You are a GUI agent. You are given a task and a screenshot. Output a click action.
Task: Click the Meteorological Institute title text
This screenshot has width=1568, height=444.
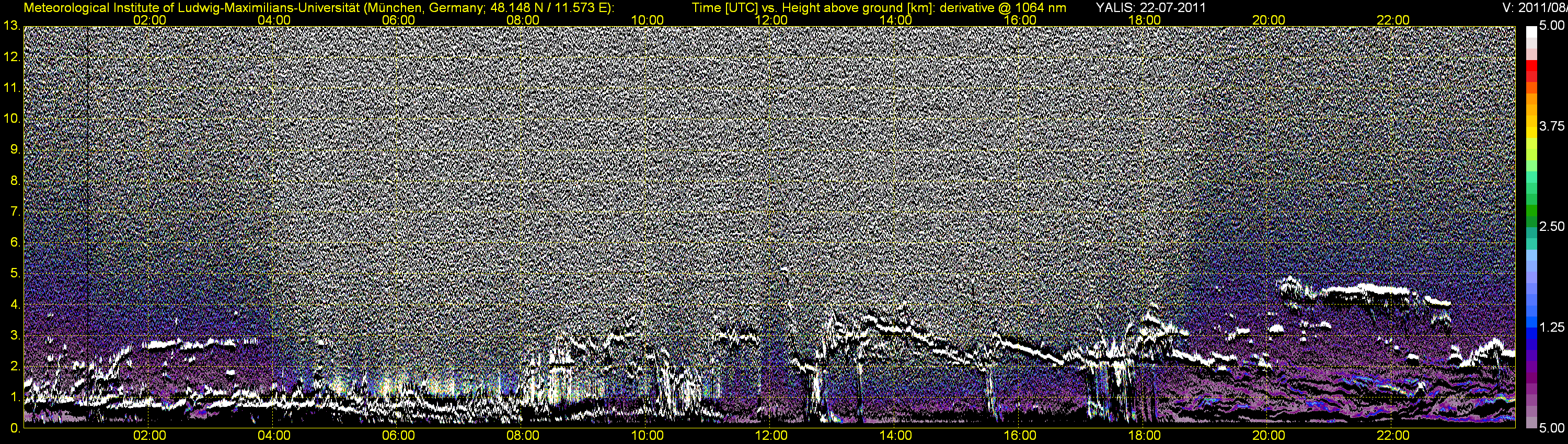click(x=319, y=8)
